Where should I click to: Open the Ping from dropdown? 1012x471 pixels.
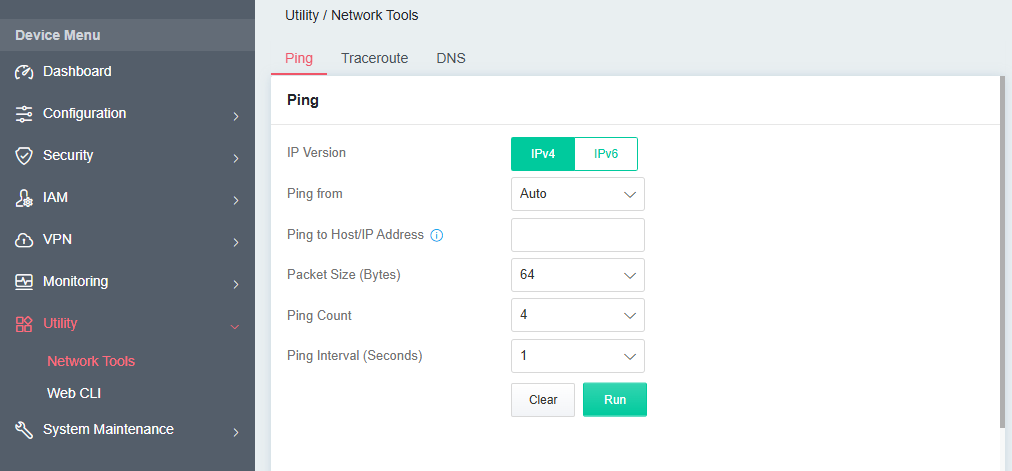pyautogui.click(x=577, y=194)
